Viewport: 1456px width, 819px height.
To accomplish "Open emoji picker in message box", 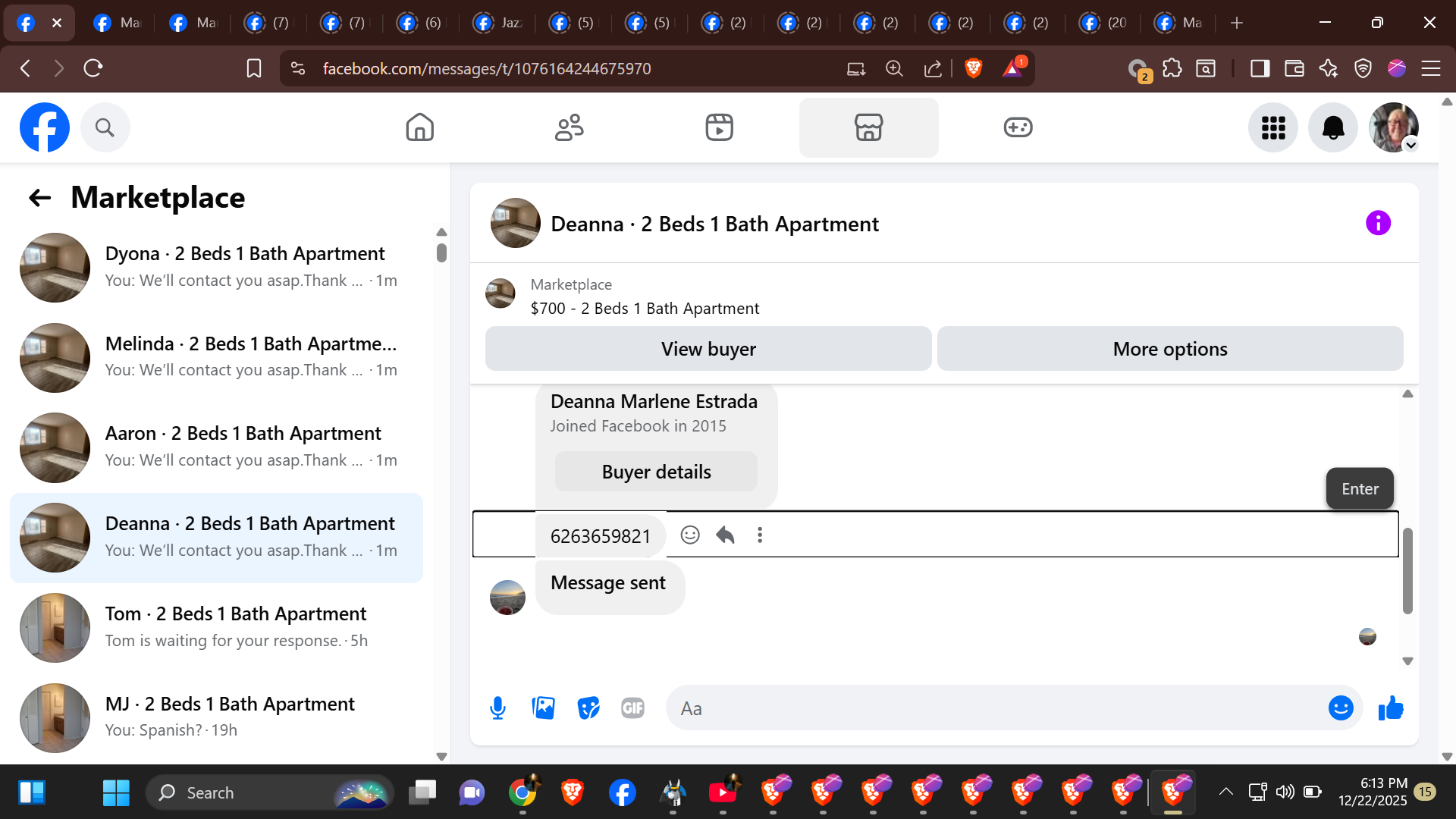I will tap(1340, 708).
